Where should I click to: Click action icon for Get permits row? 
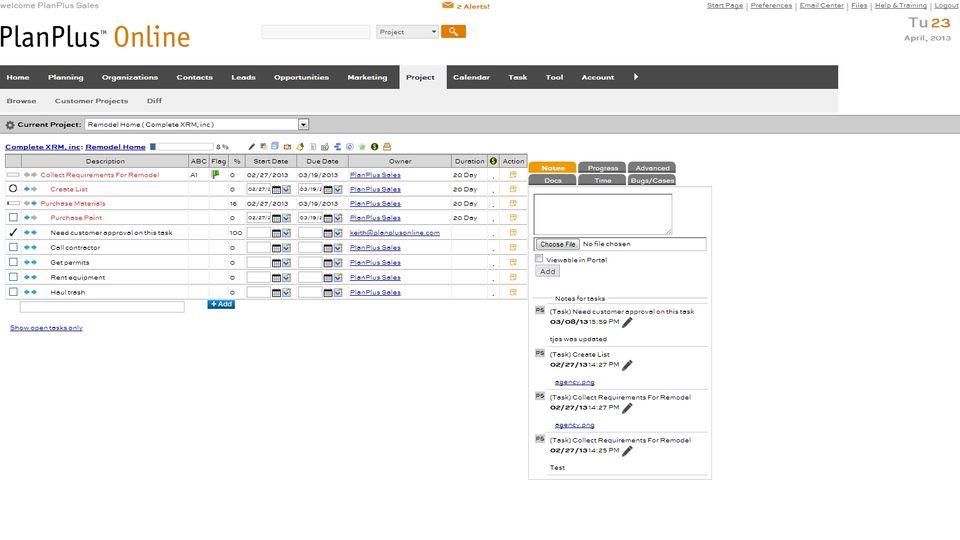tap(513, 262)
